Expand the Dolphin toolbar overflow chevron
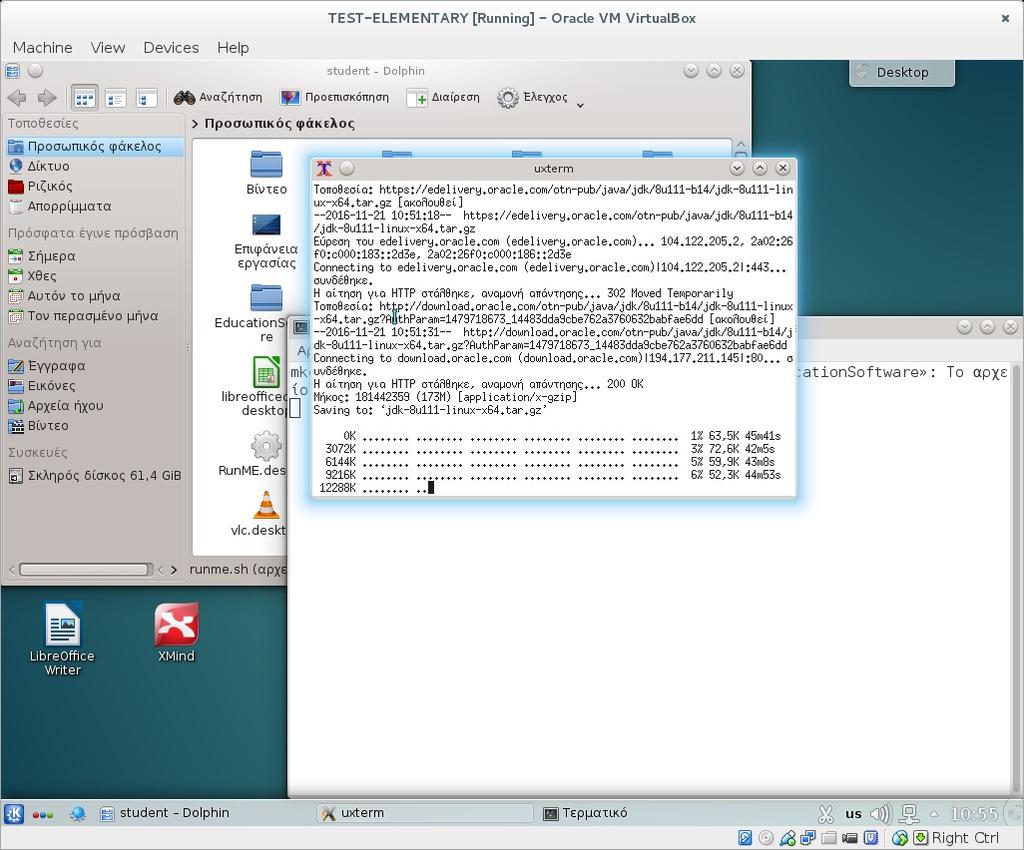 (x=580, y=104)
